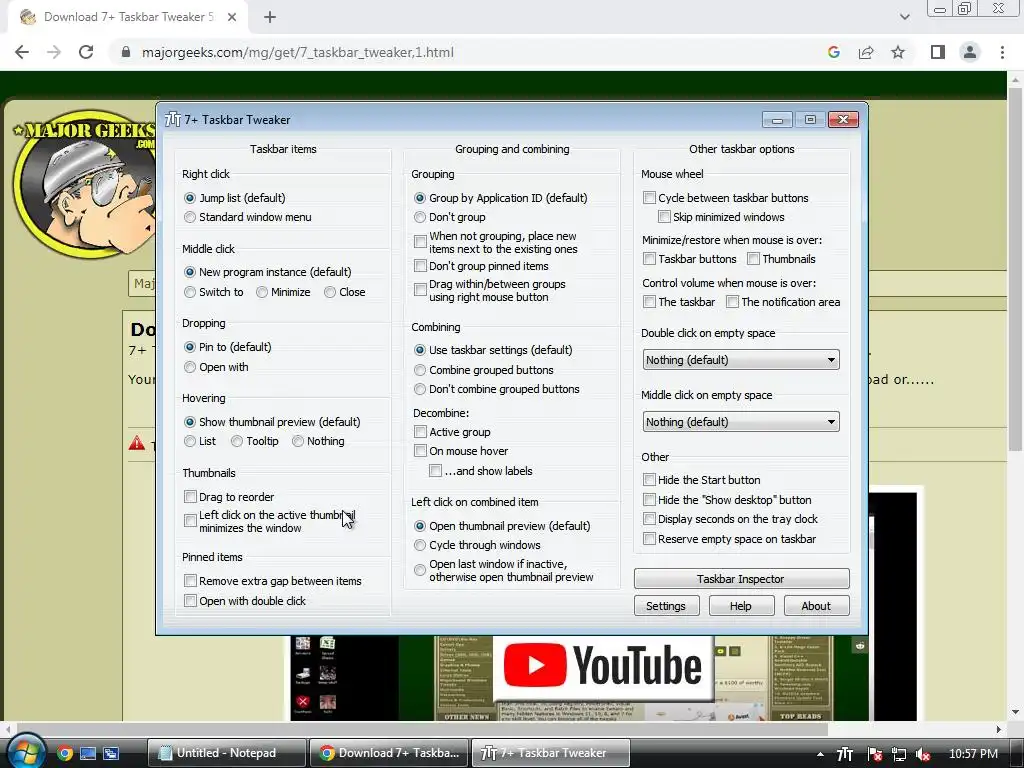The image size is (1024, 768).
Task: Enable Display seconds on tray clock
Action: (x=649, y=519)
